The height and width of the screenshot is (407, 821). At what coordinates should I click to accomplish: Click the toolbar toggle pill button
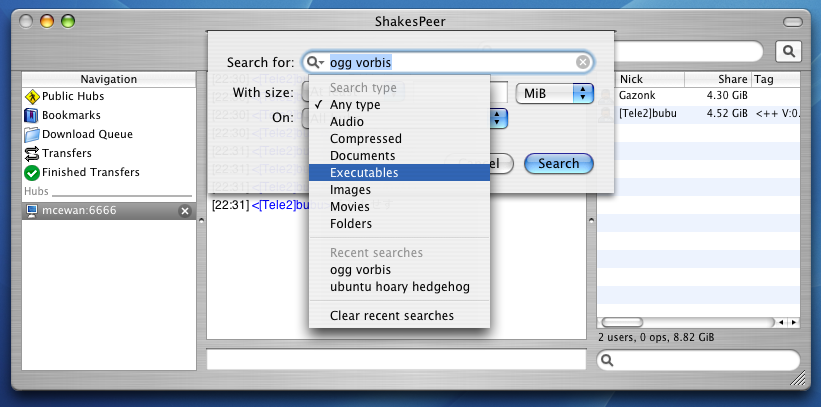[x=793, y=22]
